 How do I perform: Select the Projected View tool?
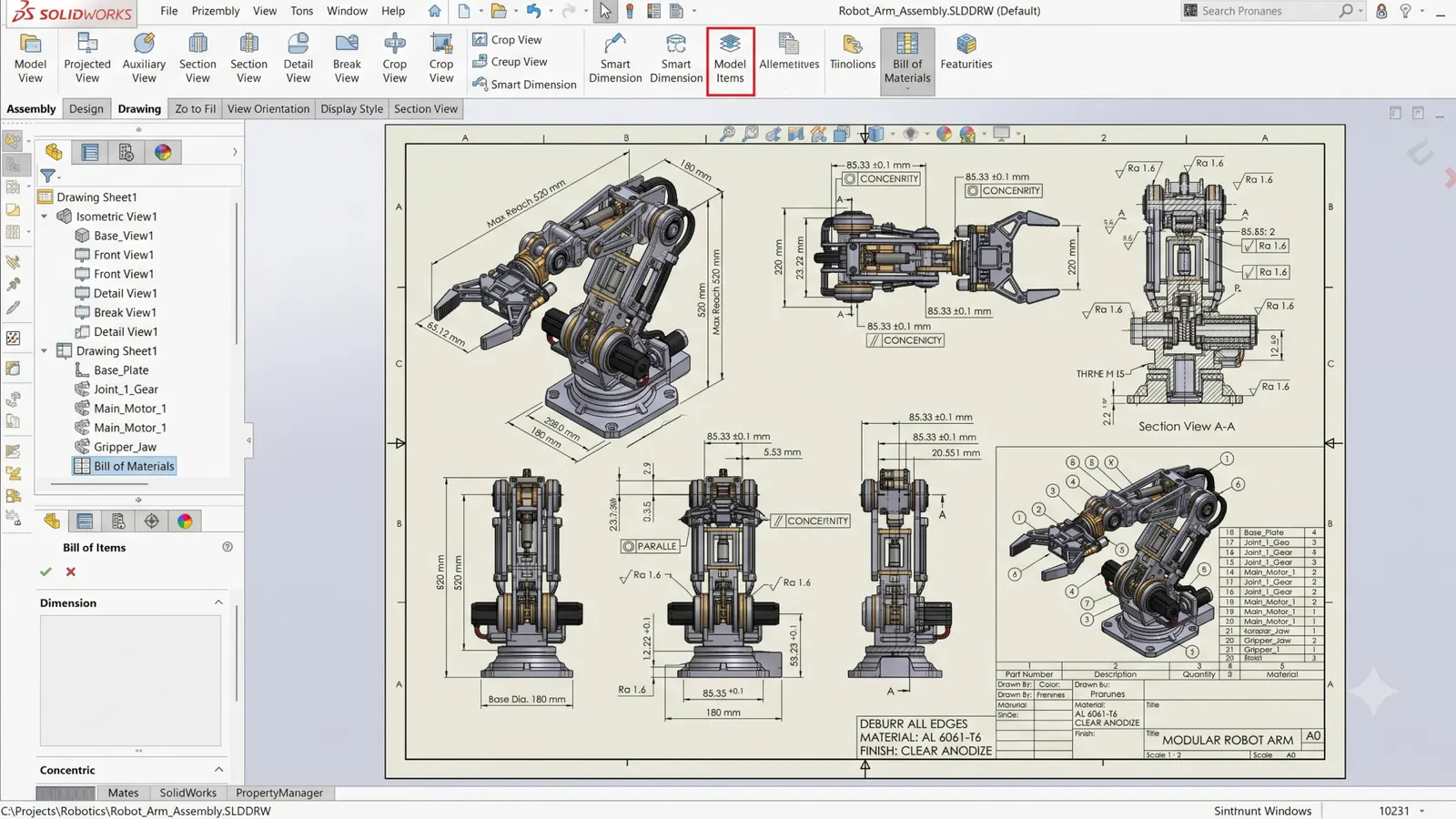click(87, 58)
